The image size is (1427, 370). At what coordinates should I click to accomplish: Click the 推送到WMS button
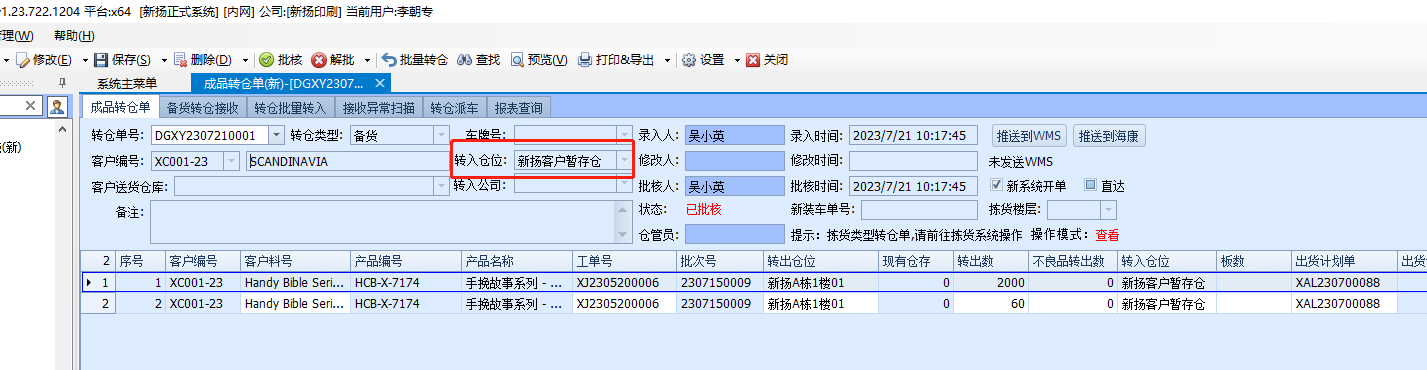point(1029,135)
